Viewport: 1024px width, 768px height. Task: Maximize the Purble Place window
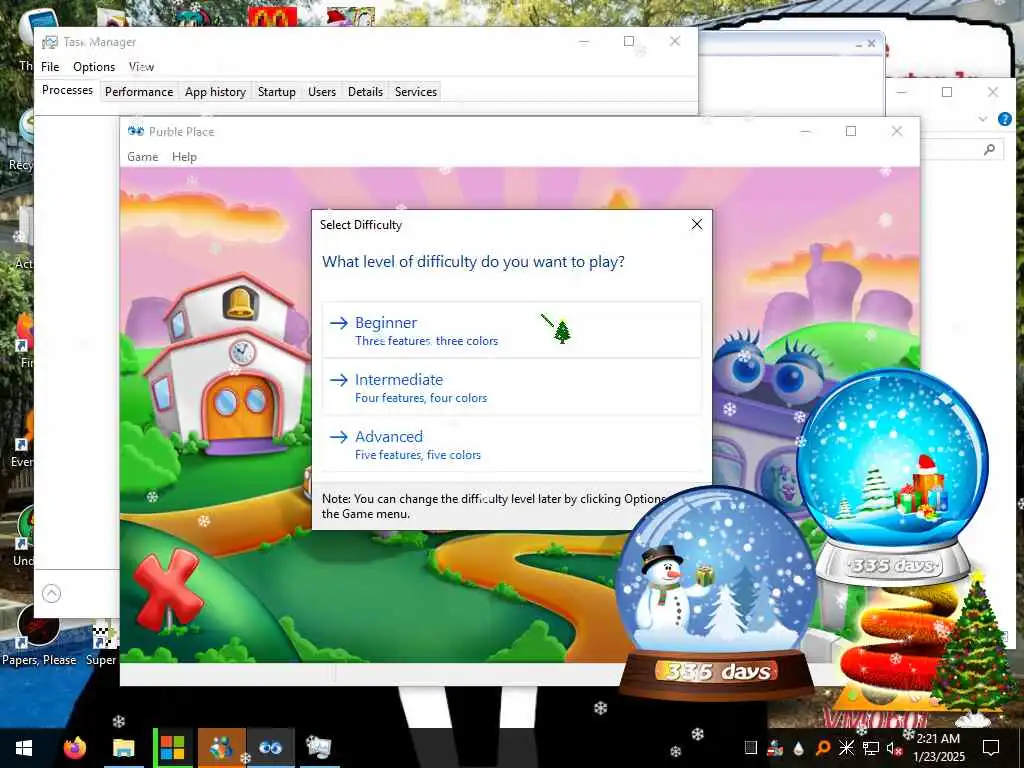[851, 131]
